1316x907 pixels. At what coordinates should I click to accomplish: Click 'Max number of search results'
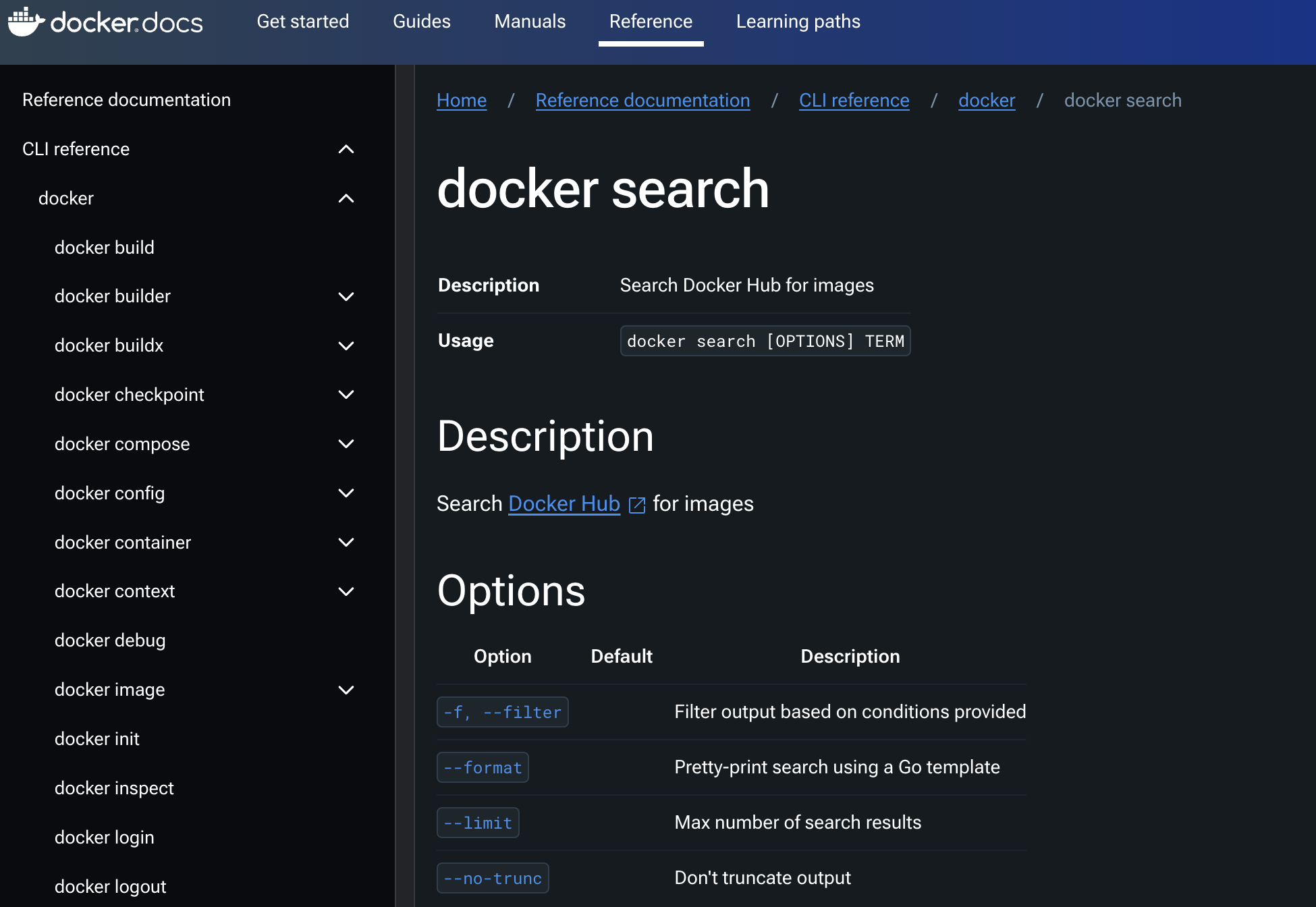tap(798, 823)
